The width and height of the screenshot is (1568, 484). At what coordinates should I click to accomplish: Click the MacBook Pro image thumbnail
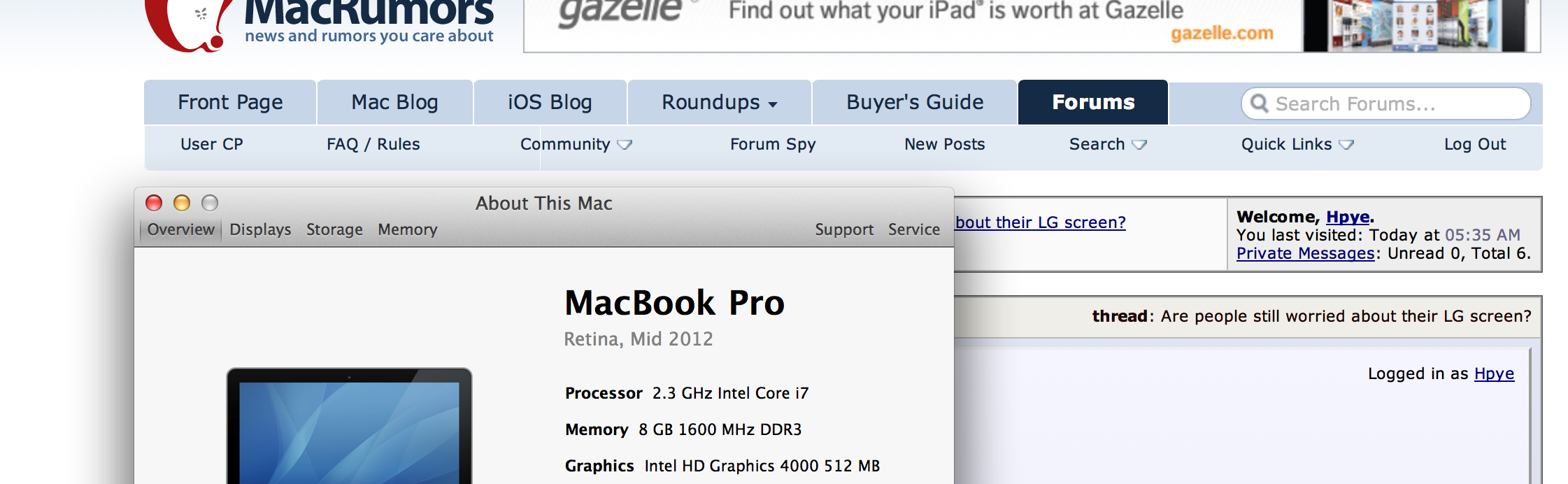click(x=349, y=425)
